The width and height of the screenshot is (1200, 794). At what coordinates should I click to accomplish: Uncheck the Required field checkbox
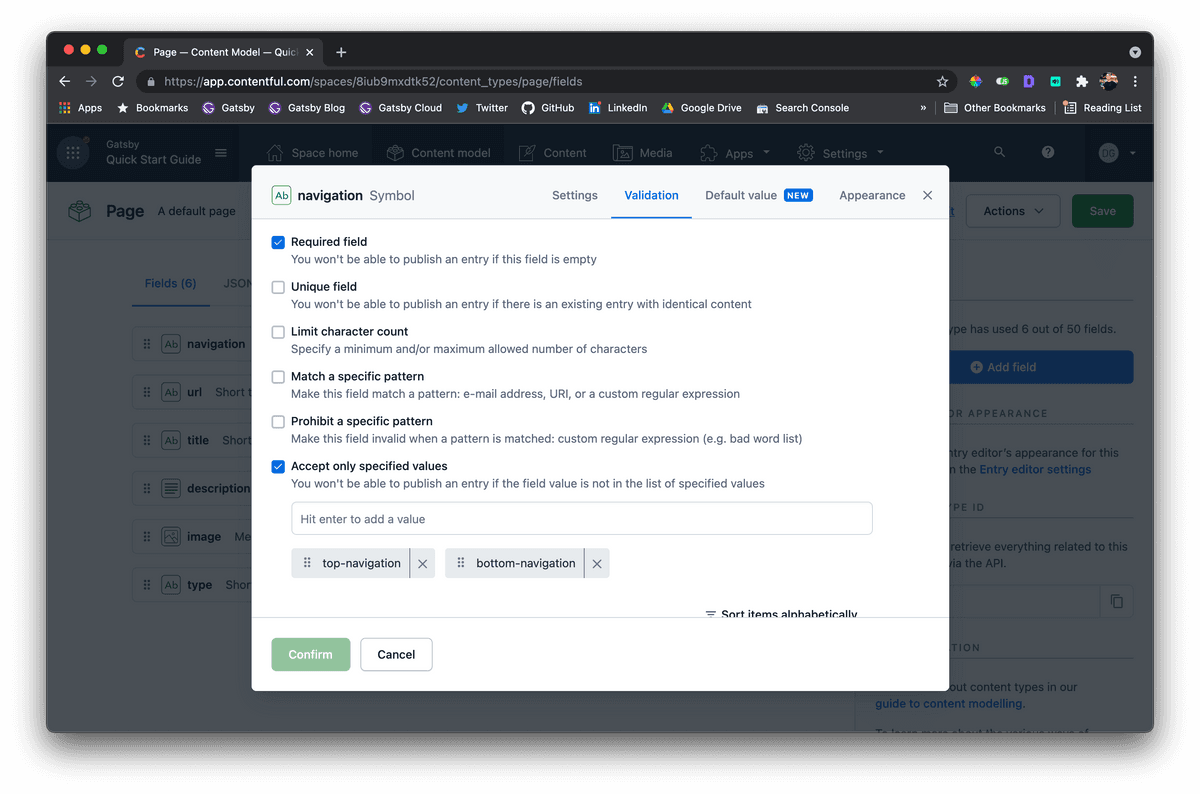[277, 241]
